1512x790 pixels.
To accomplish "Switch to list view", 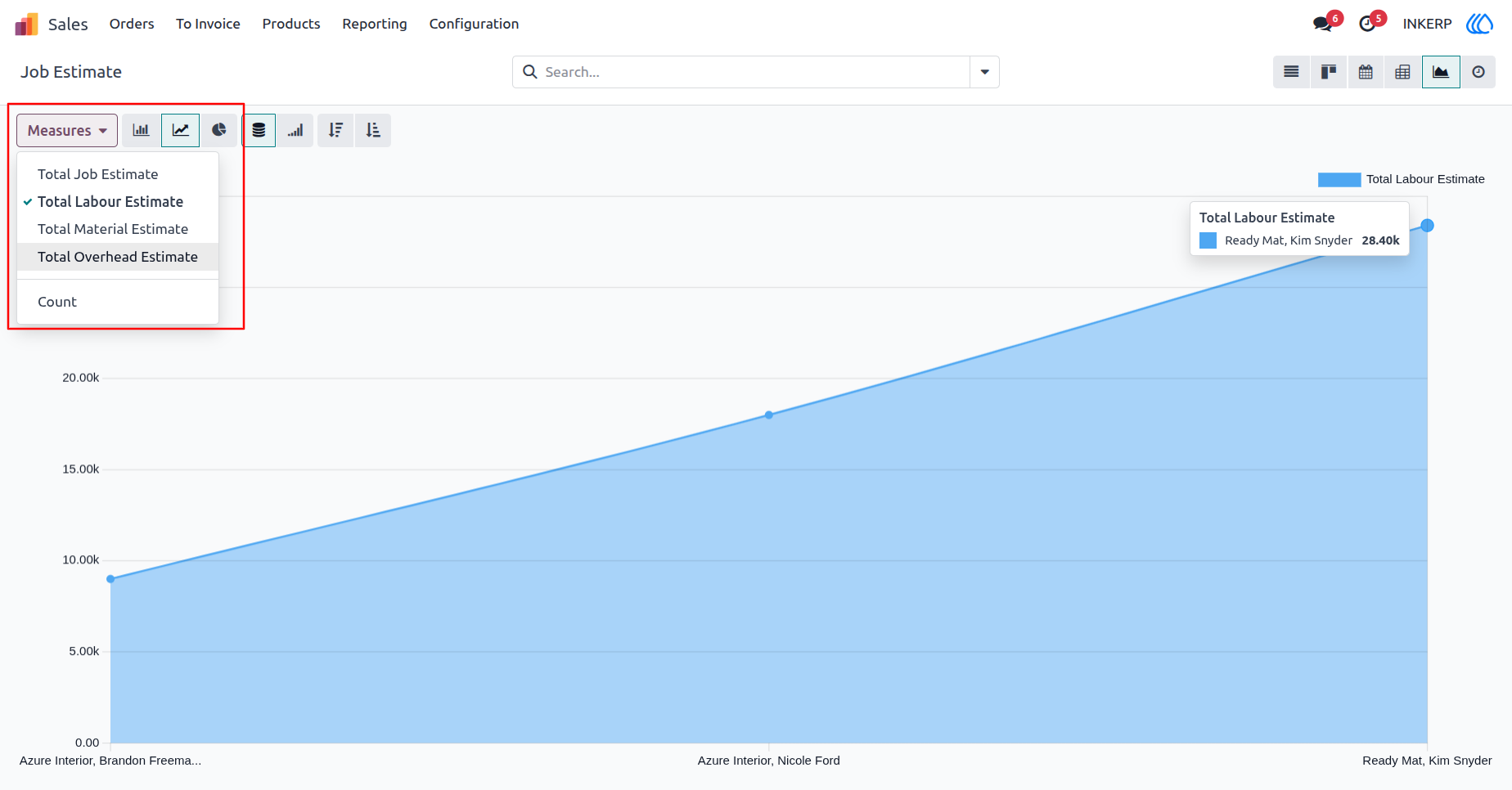I will [x=1291, y=72].
